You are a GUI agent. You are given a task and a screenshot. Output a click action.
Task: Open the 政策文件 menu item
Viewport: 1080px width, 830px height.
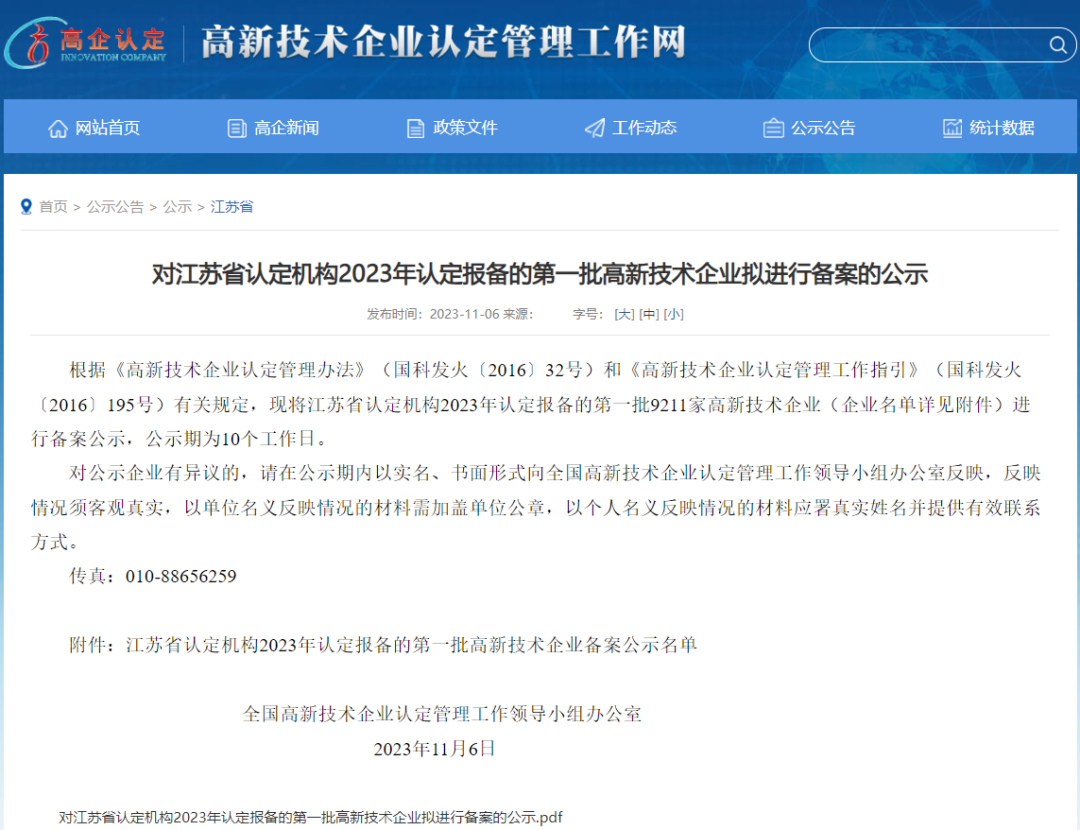click(465, 128)
